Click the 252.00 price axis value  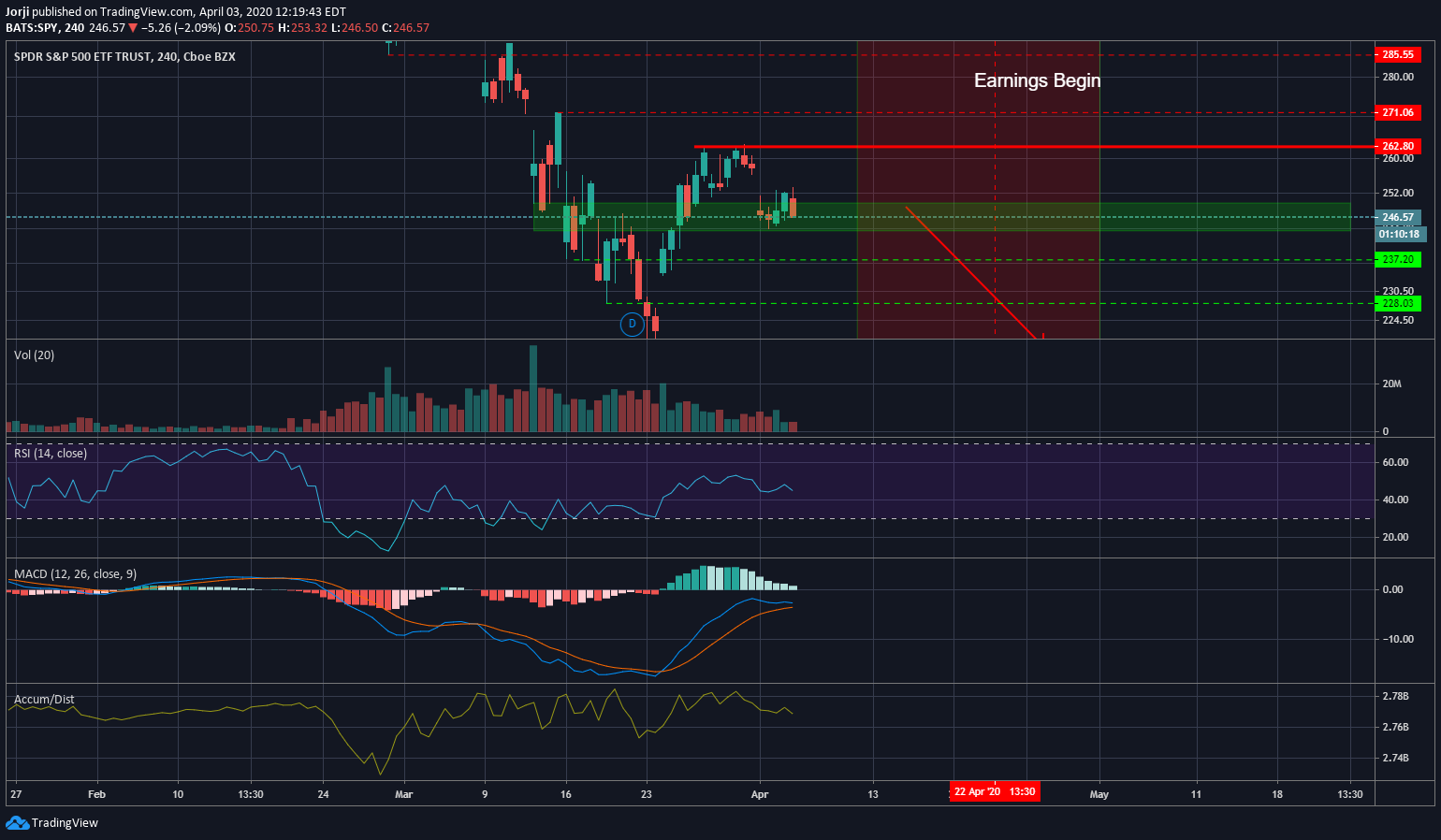(1398, 193)
